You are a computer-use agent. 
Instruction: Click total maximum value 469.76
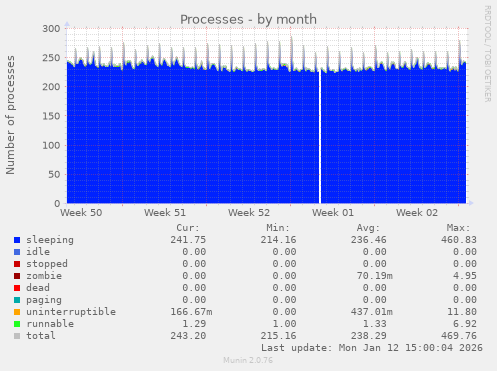point(459,336)
